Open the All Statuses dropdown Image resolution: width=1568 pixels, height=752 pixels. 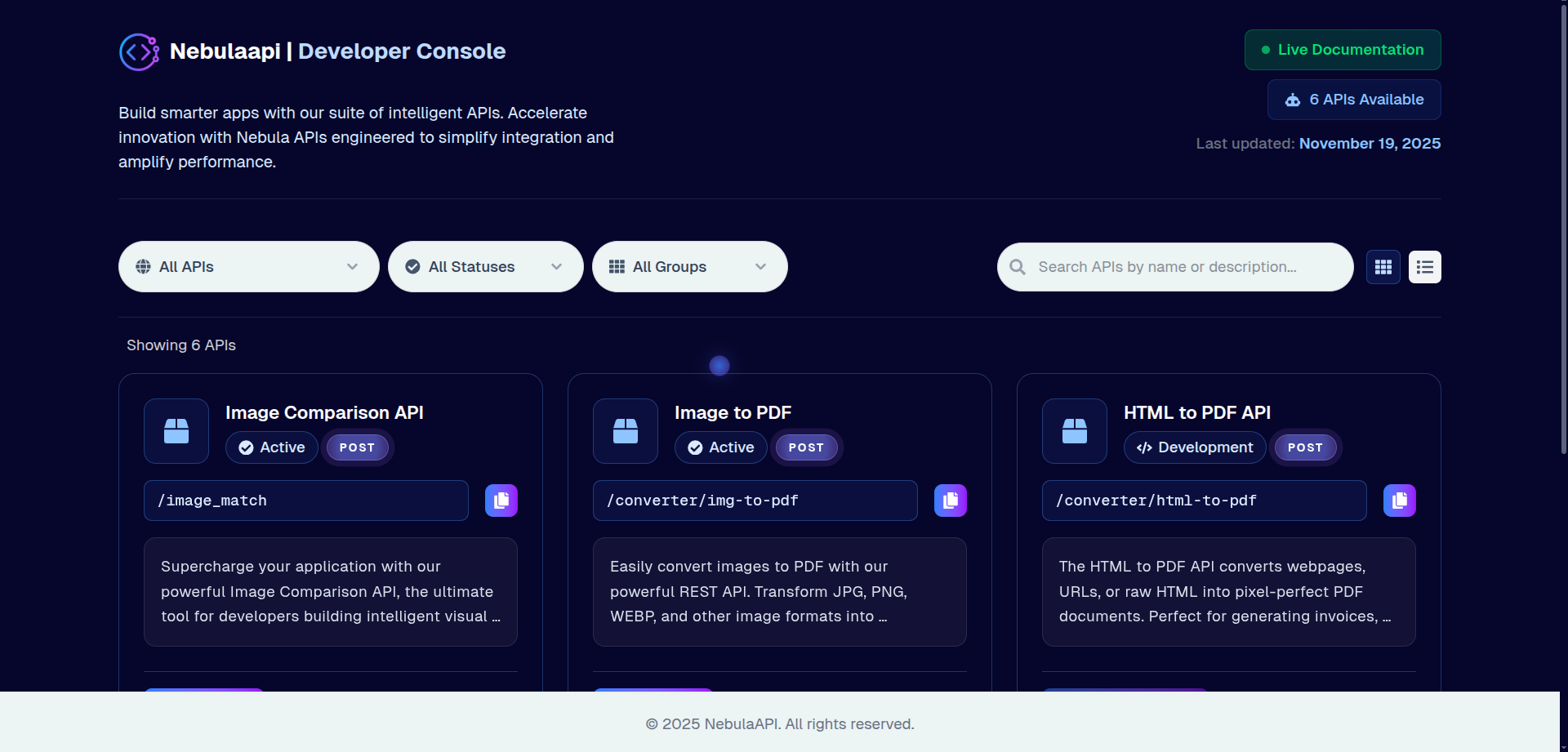tap(485, 266)
